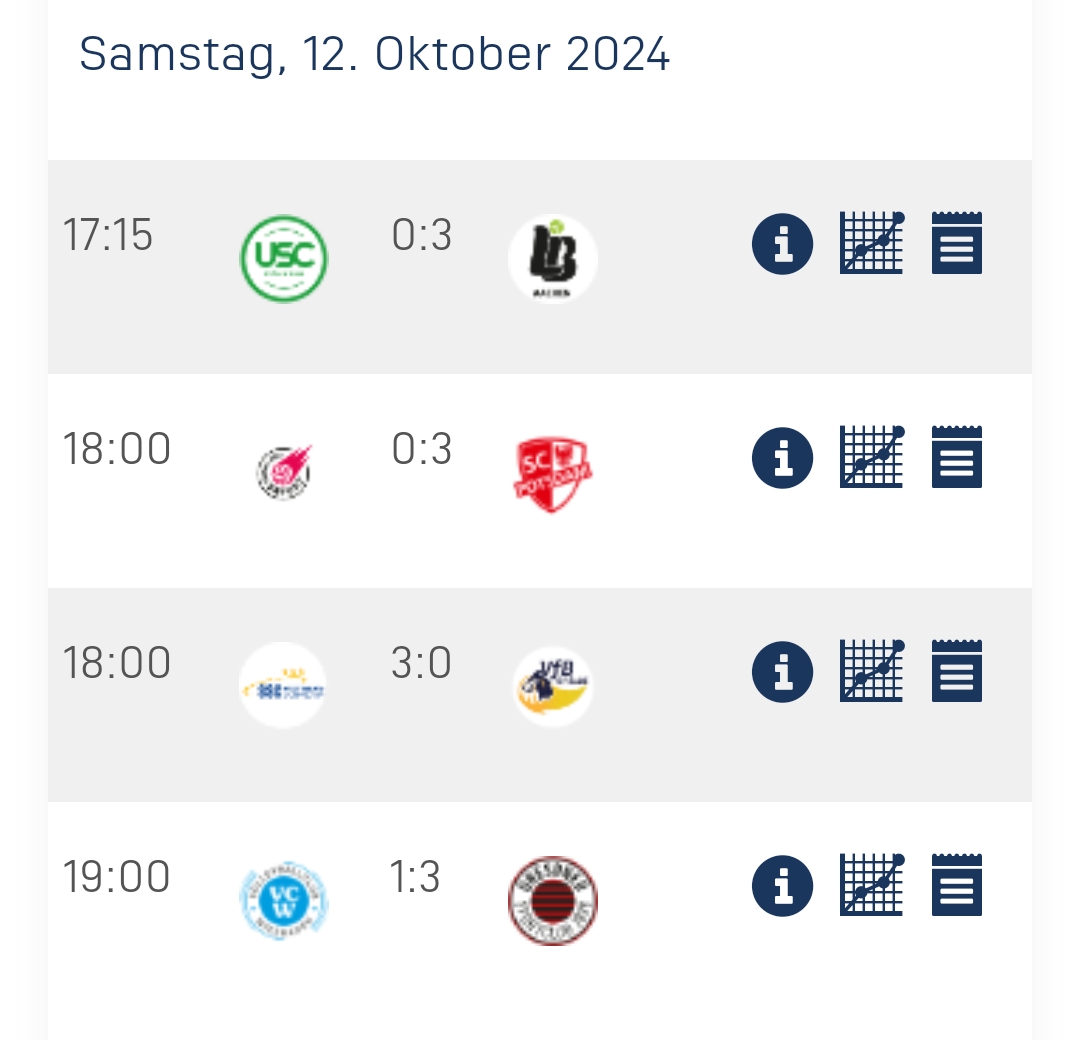This screenshot has height=1040, width=1080.
Task: Open info icon for the 19:00 match
Action: tap(782, 886)
